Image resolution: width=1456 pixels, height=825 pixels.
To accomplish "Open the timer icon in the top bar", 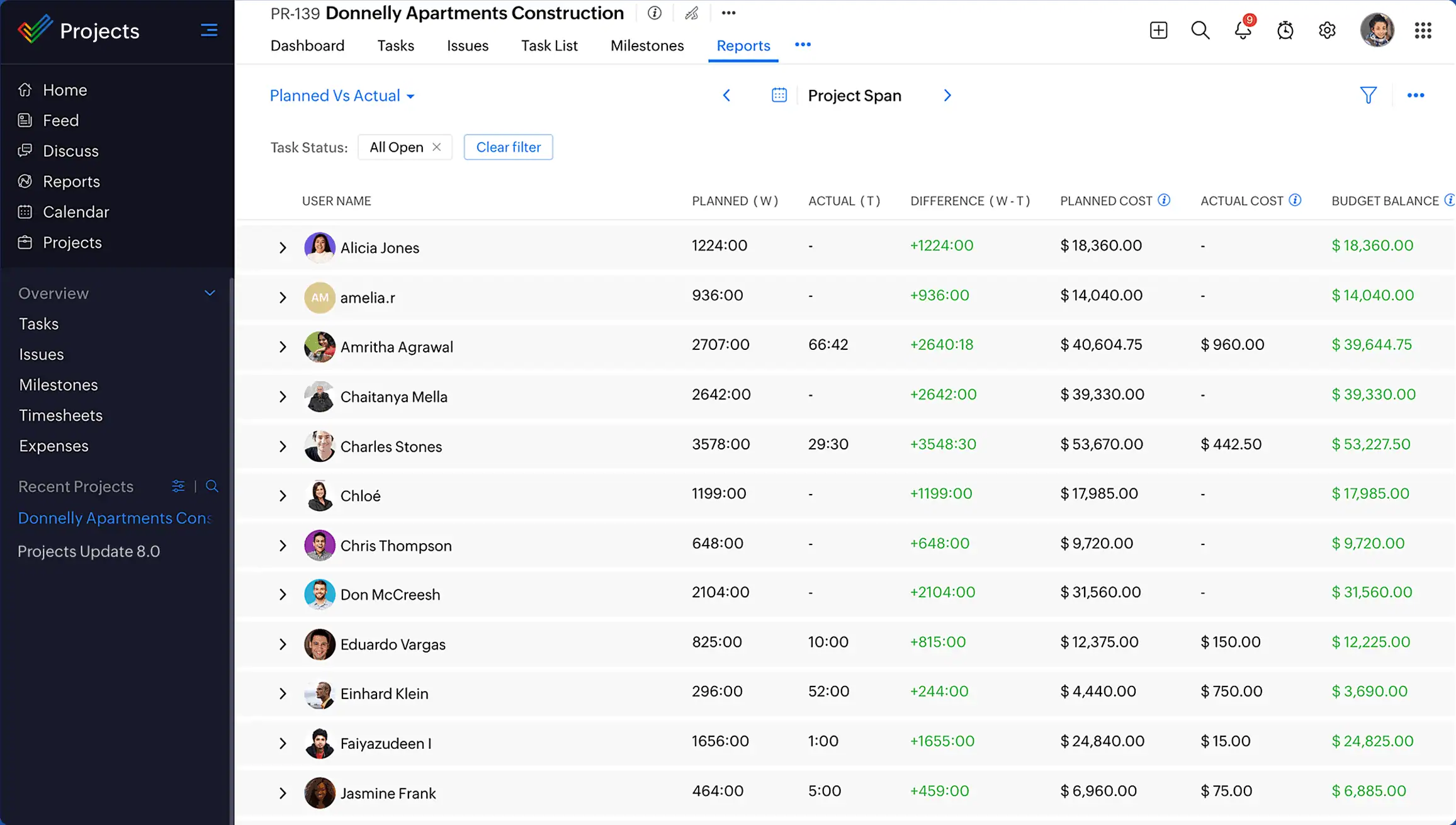I will pos(1285,30).
